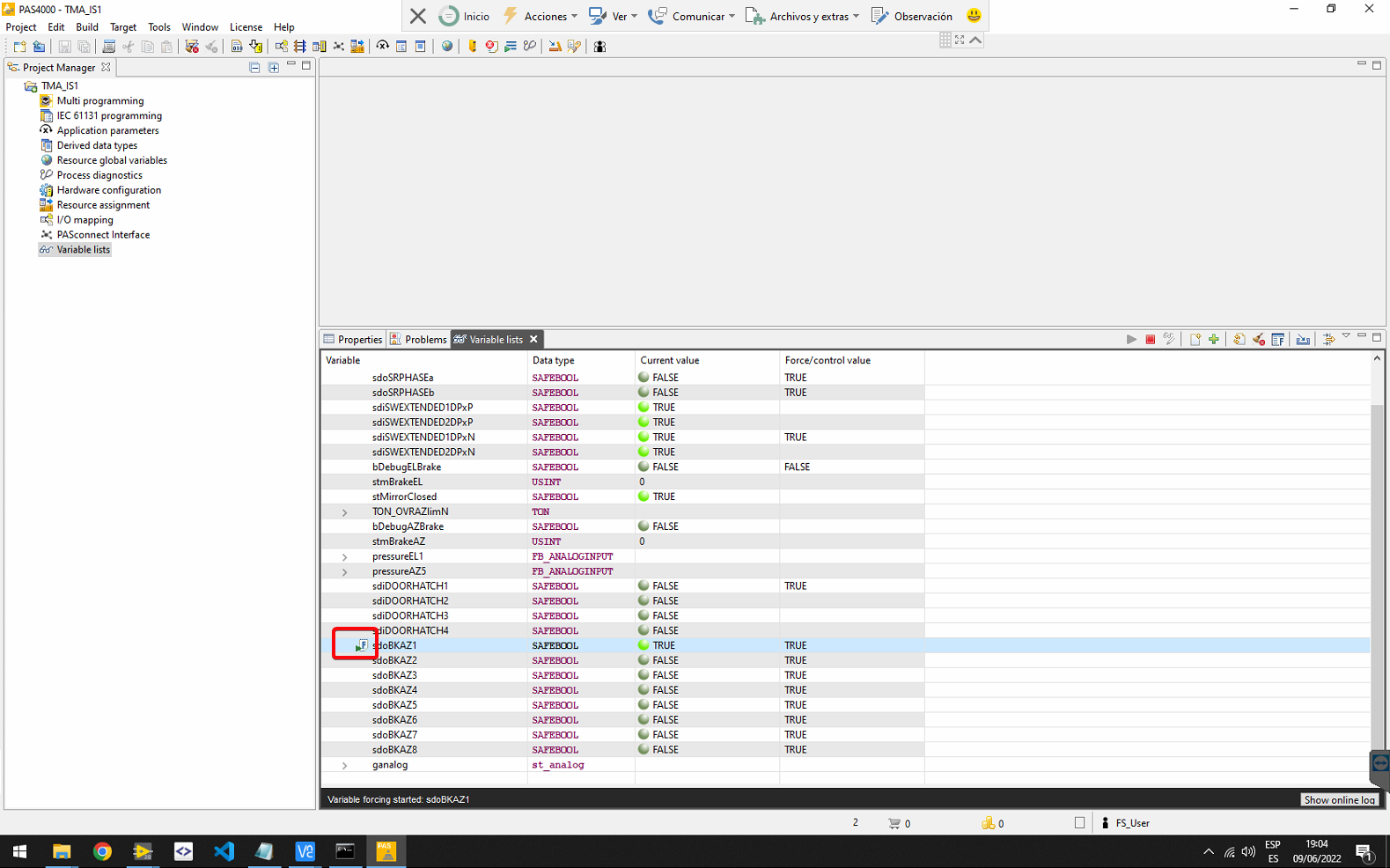
Task: Click the Force/control value column header
Action: (851, 360)
